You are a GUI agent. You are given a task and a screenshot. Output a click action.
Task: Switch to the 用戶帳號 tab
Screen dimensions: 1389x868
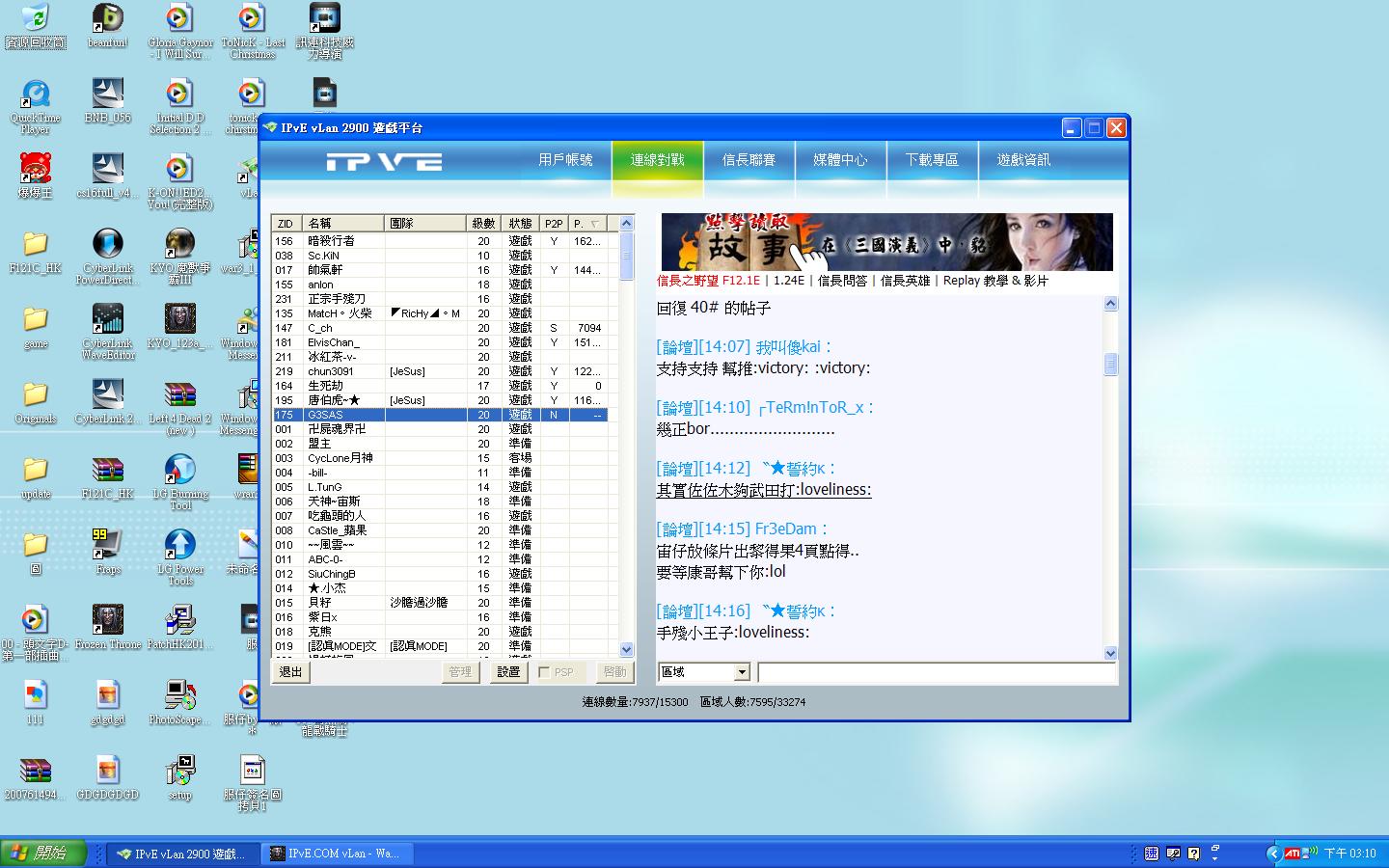pyautogui.click(x=565, y=160)
